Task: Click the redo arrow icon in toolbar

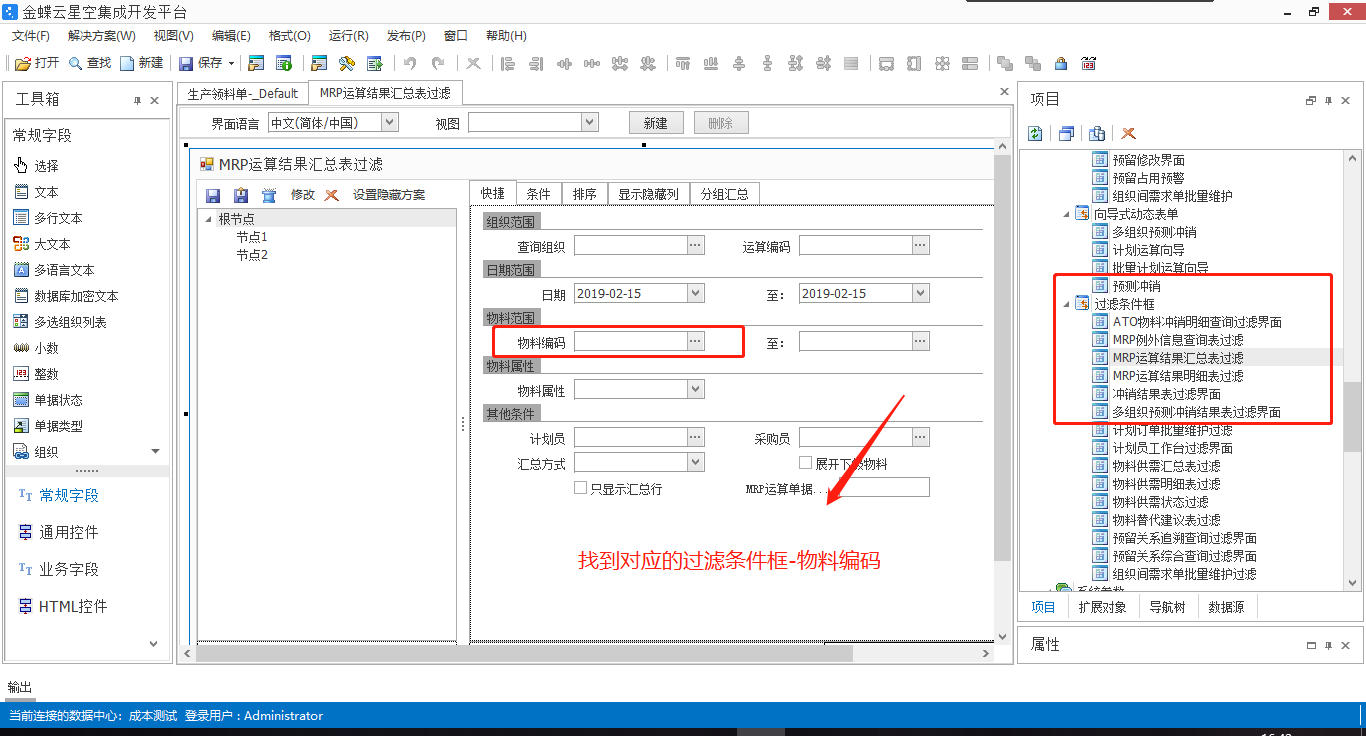Action: (x=439, y=63)
